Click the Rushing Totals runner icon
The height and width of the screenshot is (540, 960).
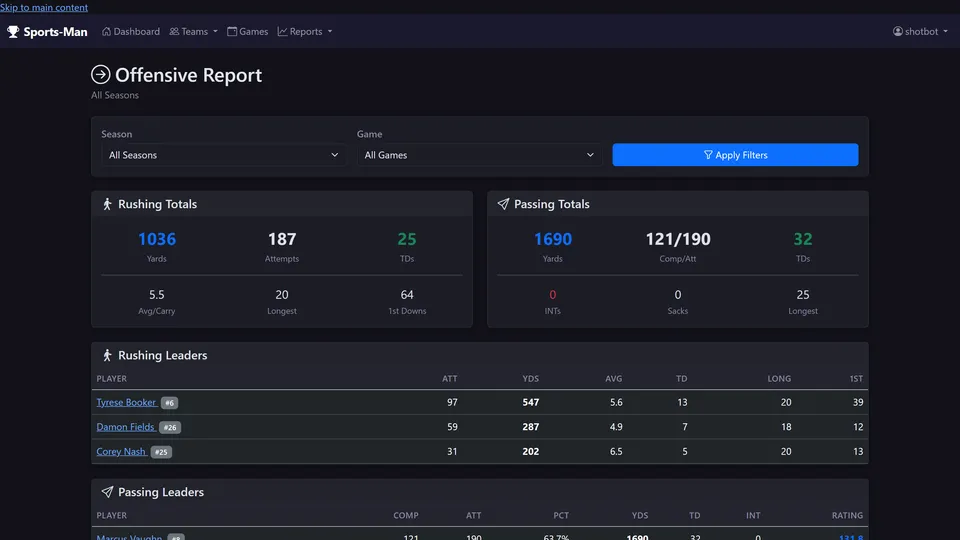[107, 204]
